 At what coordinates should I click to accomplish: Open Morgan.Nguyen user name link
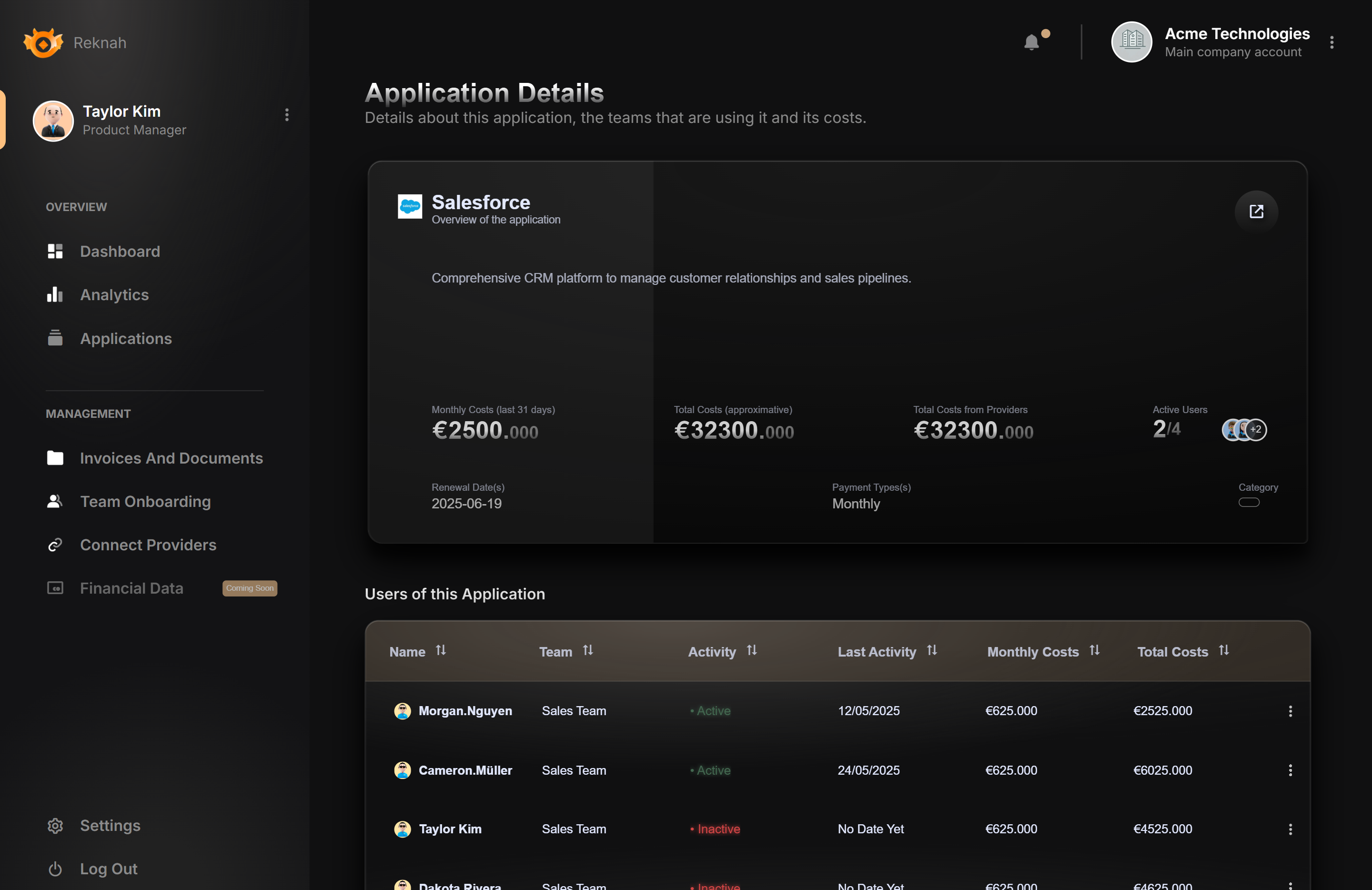pos(465,711)
